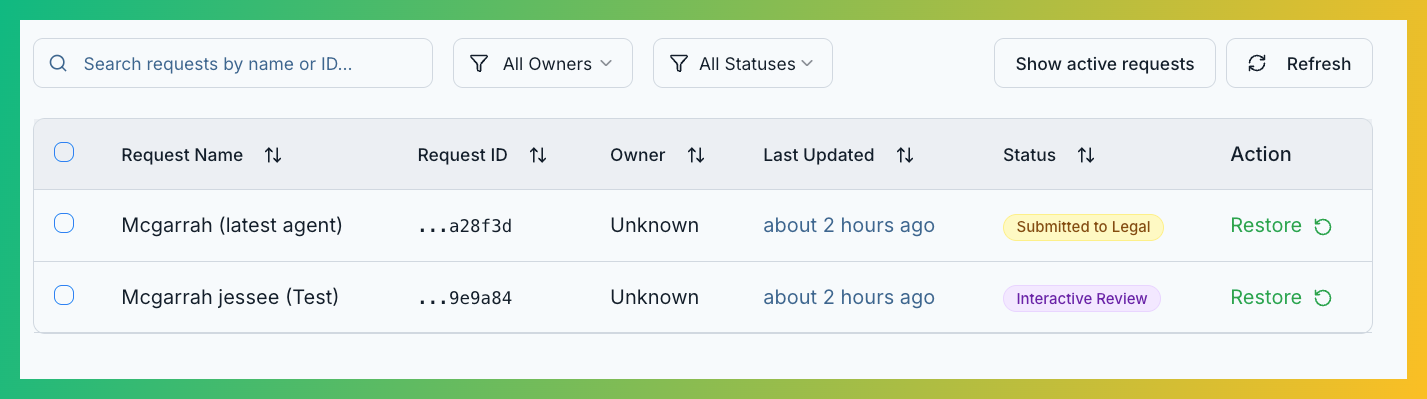The image size is (1427, 399).
Task: Select the Mcgarrah jessee (Test) request name
Action: 230,297
